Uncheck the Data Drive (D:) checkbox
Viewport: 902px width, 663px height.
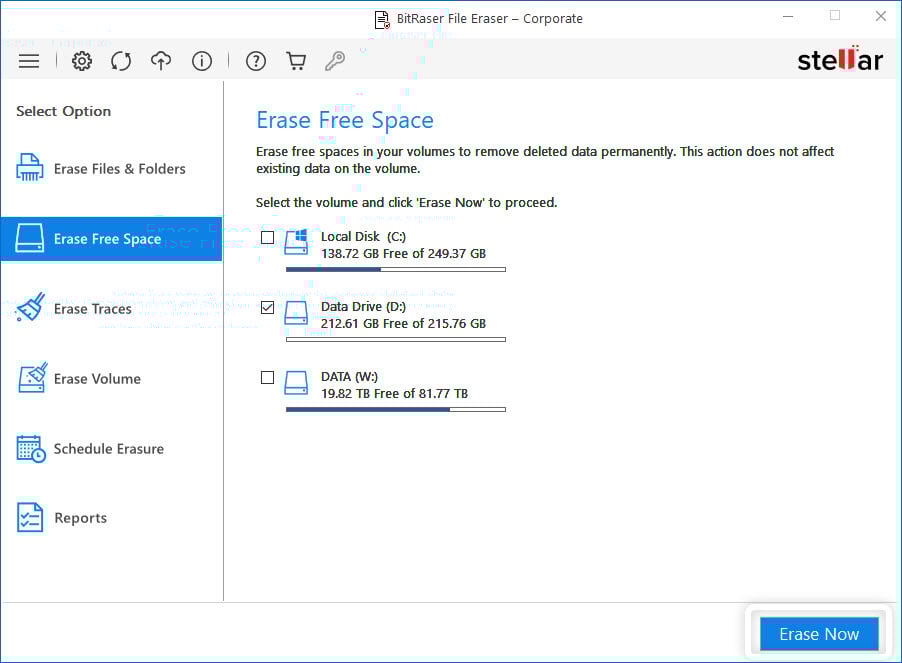(x=267, y=307)
